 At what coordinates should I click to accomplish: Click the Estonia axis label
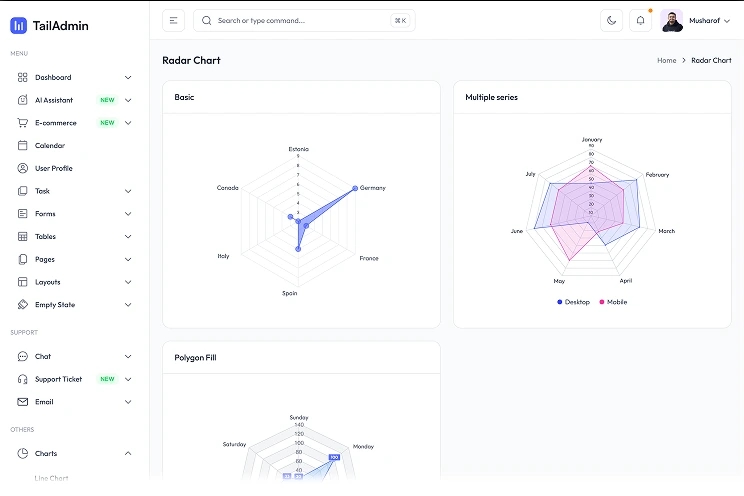[x=298, y=149]
